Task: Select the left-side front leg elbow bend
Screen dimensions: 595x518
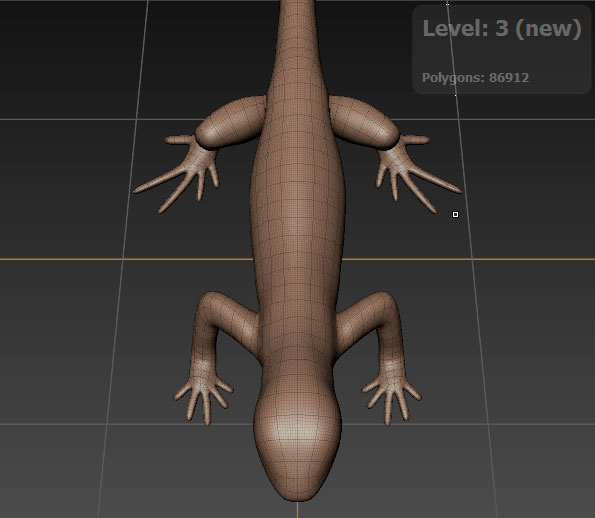Action: pos(211,304)
